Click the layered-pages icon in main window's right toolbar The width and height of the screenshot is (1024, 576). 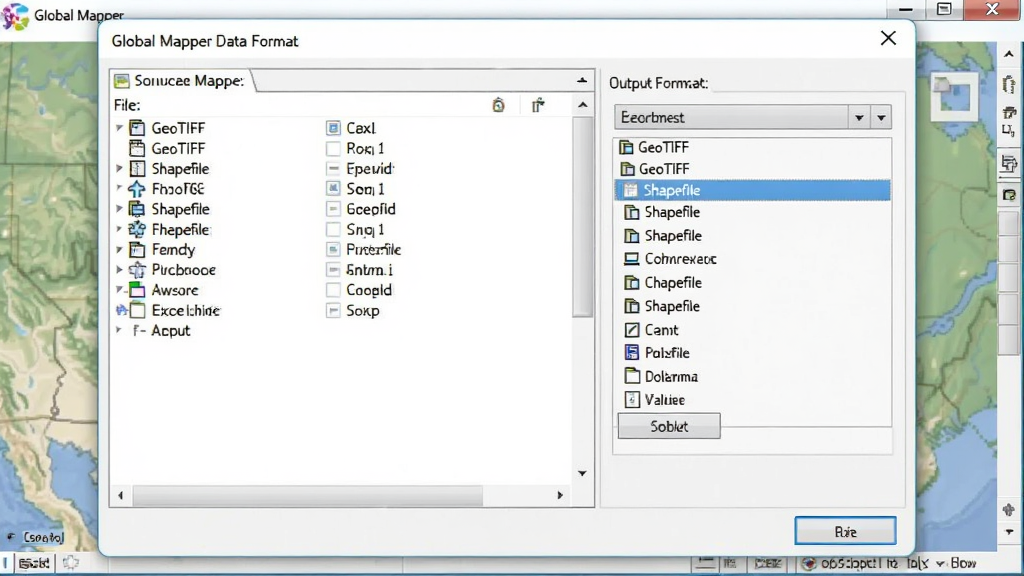1009,163
